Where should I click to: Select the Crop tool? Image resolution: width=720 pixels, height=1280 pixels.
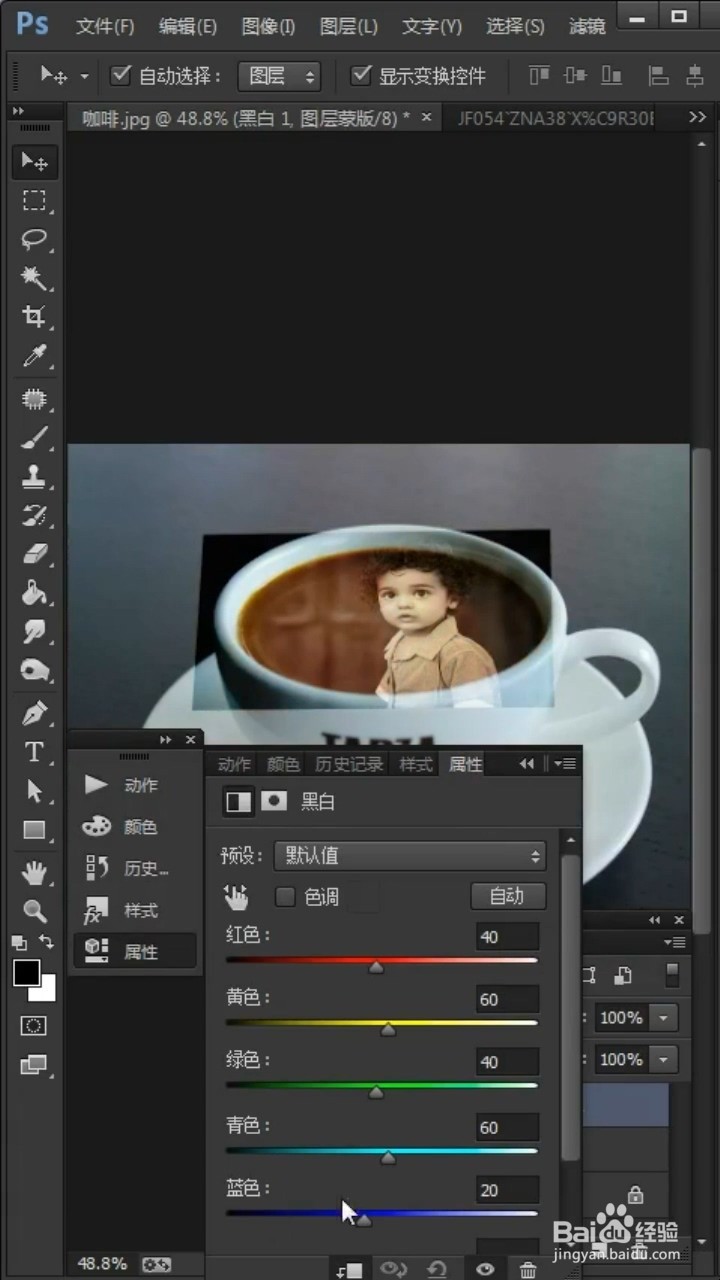click(34, 318)
